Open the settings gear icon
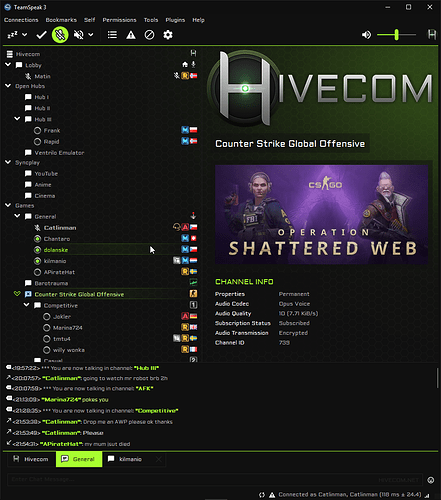 click(168, 35)
